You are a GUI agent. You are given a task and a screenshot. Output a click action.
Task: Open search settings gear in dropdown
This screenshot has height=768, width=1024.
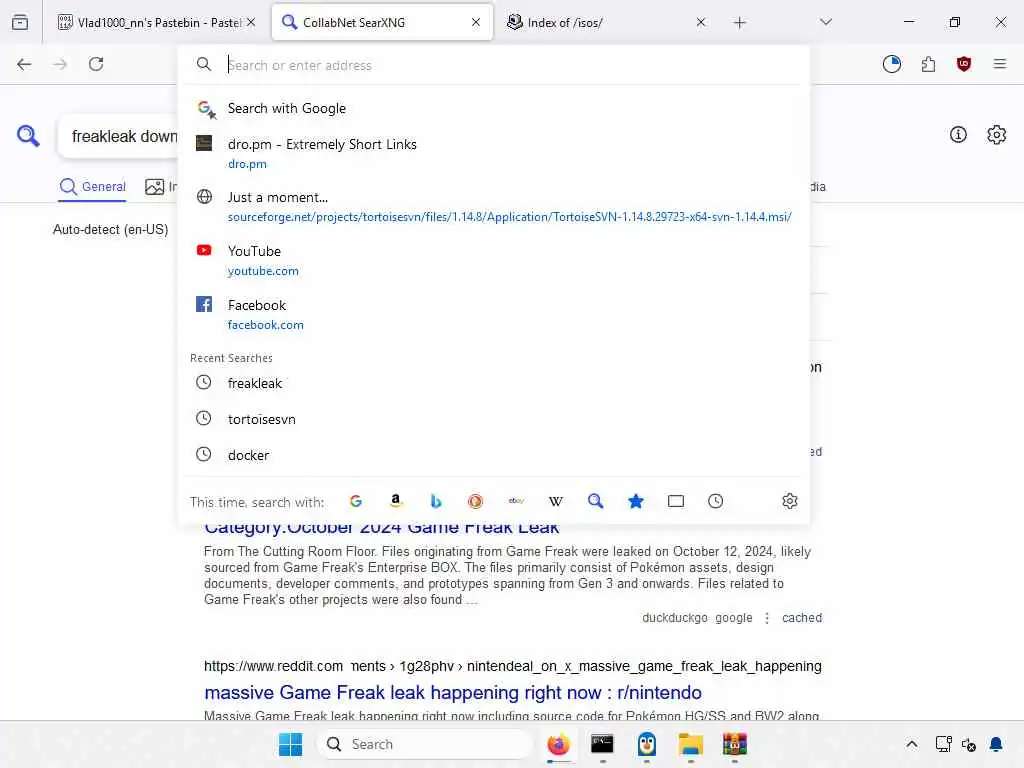790,502
